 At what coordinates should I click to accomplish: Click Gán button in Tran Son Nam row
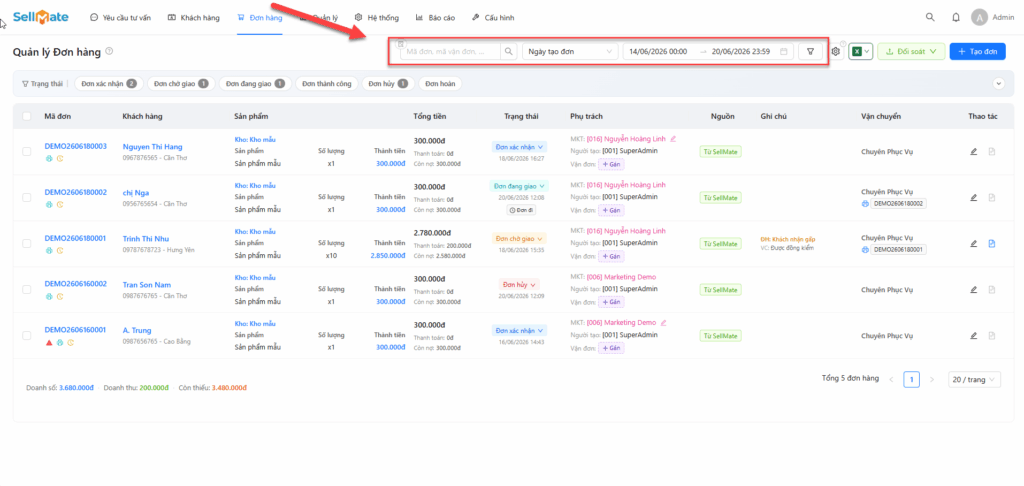pyautogui.click(x=611, y=302)
